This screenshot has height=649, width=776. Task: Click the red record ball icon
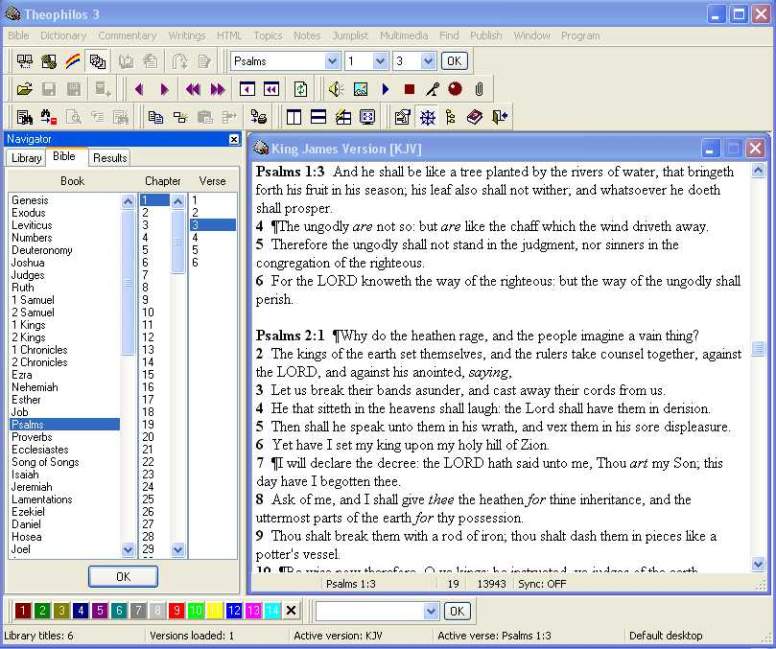(455, 89)
